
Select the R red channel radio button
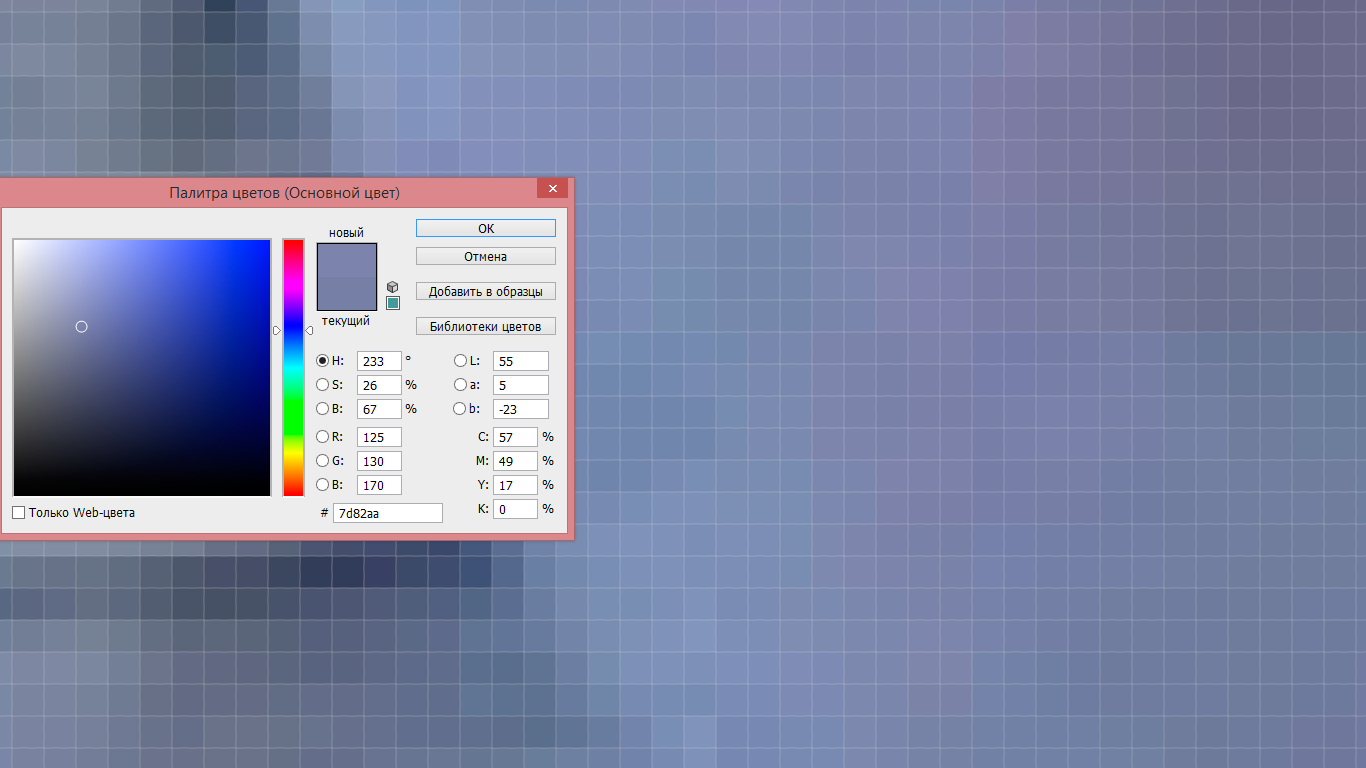(322, 437)
